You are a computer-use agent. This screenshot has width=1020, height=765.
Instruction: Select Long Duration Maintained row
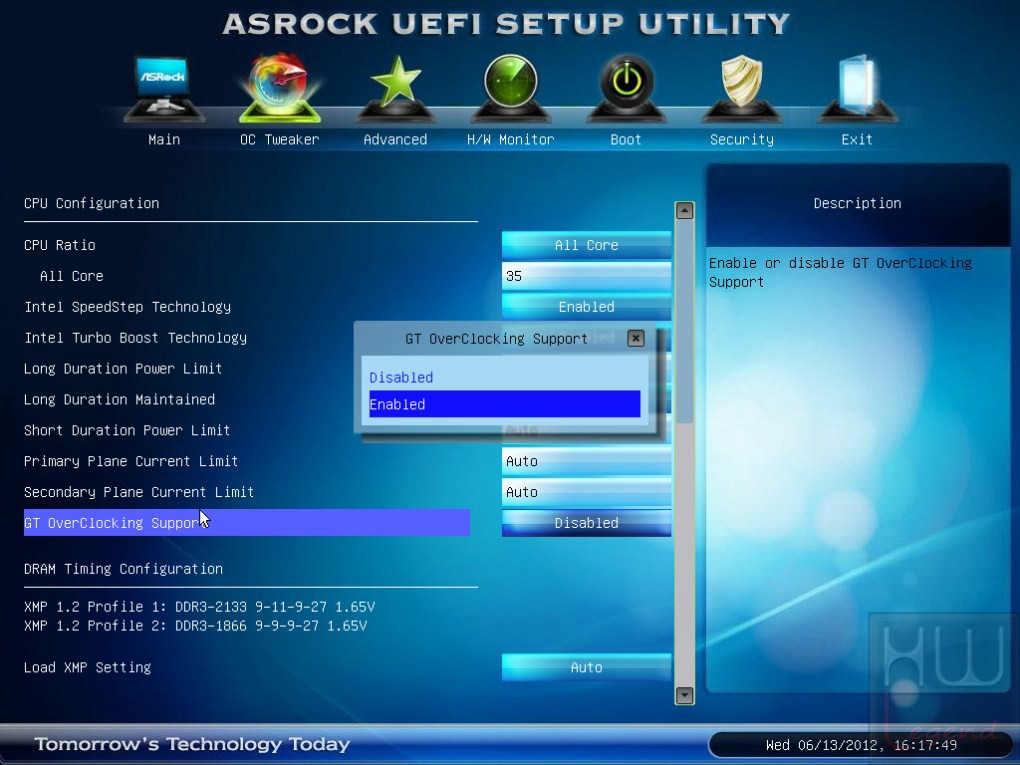point(119,399)
